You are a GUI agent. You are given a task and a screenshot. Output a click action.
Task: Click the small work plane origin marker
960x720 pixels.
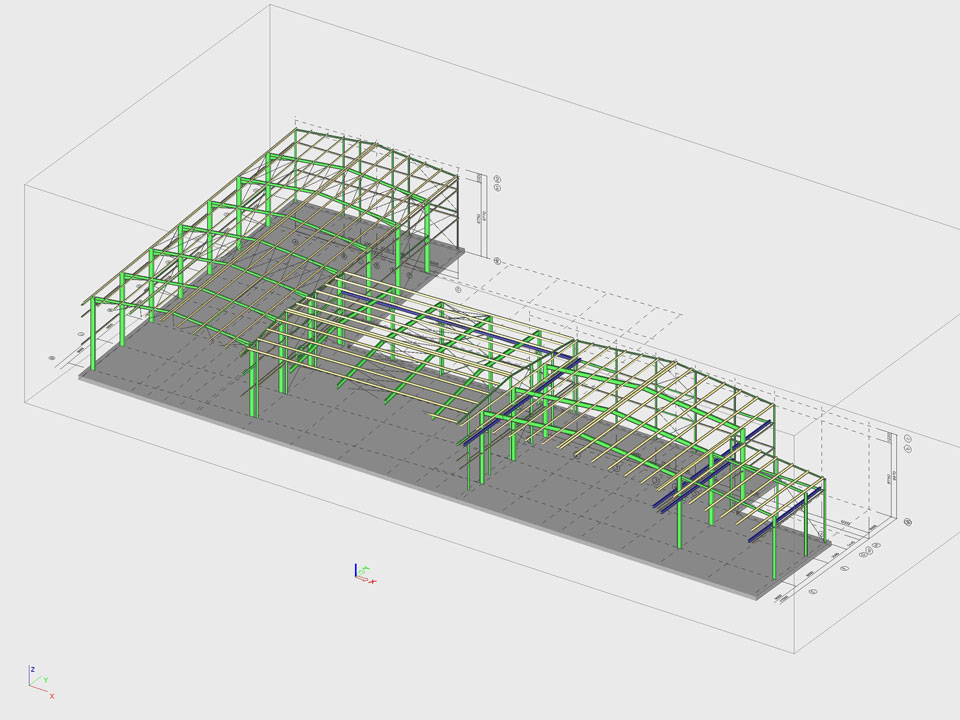pyautogui.click(x=362, y=572)
